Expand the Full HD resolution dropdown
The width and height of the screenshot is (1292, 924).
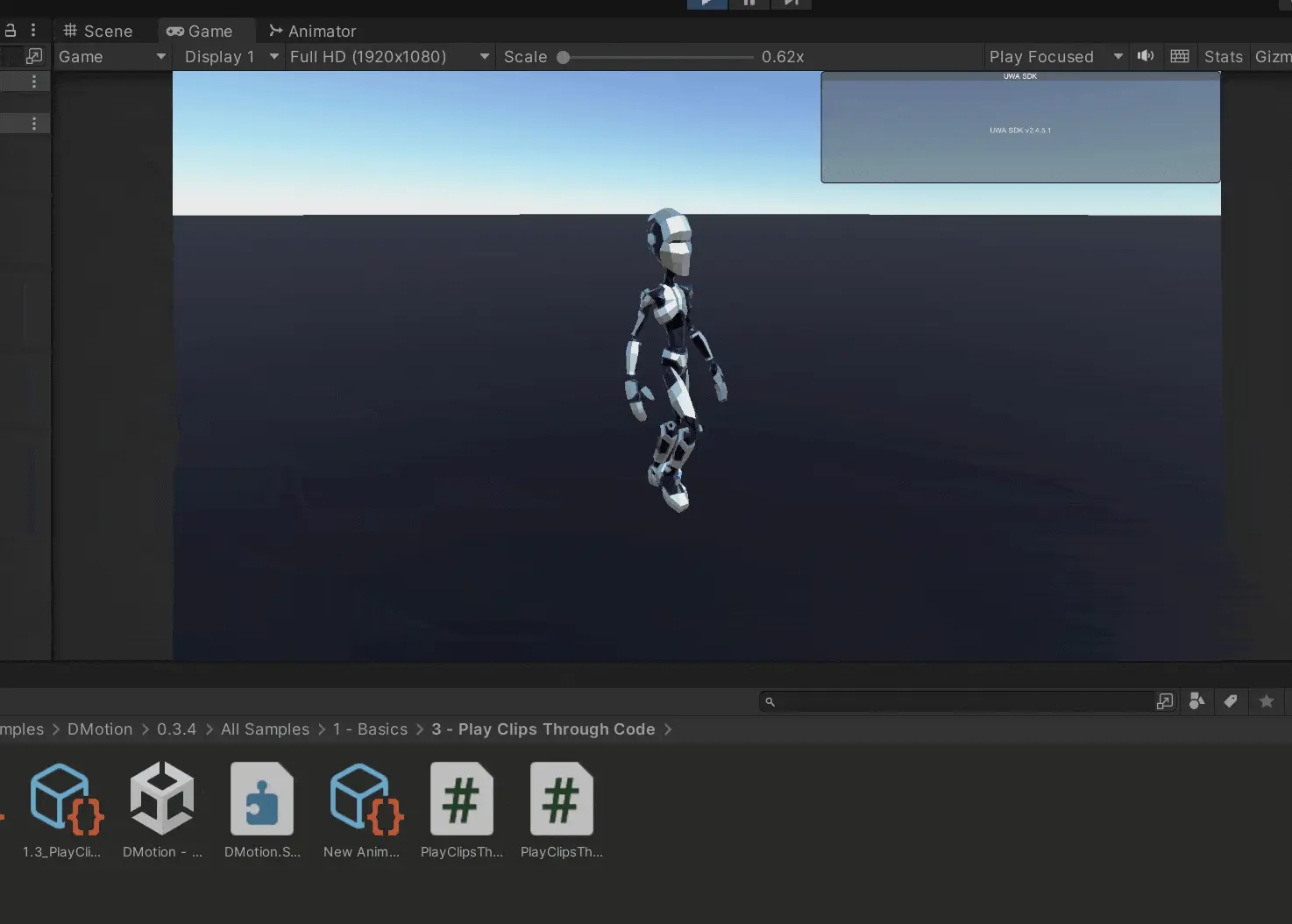(389, 57)
